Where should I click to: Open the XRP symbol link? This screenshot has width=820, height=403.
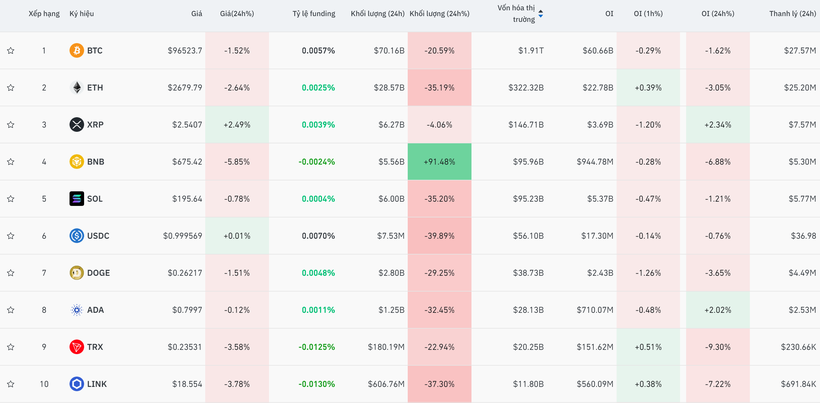point(95,124)
